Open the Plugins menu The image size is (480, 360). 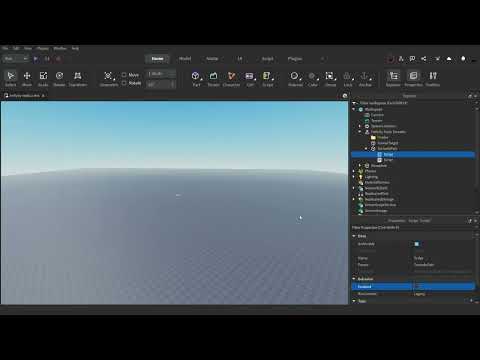point(43,48)
